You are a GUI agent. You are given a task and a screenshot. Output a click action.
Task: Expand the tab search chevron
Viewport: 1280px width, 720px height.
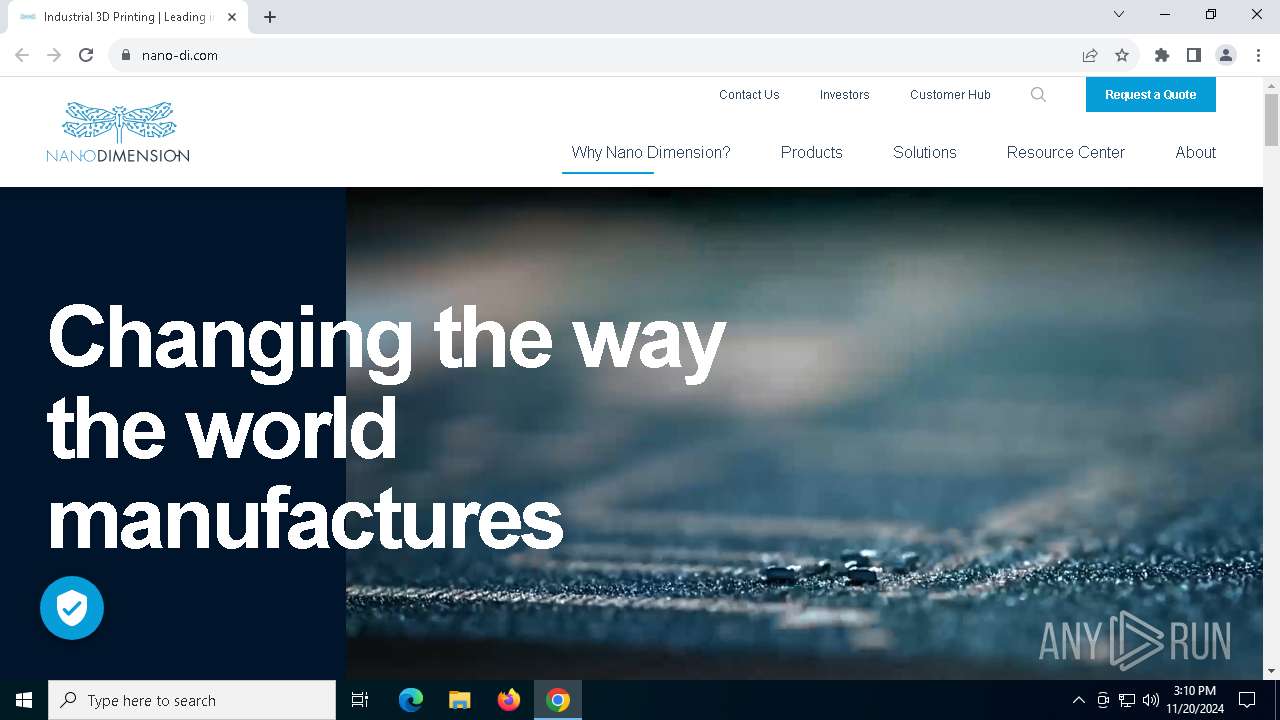(x=1119, y=14)
